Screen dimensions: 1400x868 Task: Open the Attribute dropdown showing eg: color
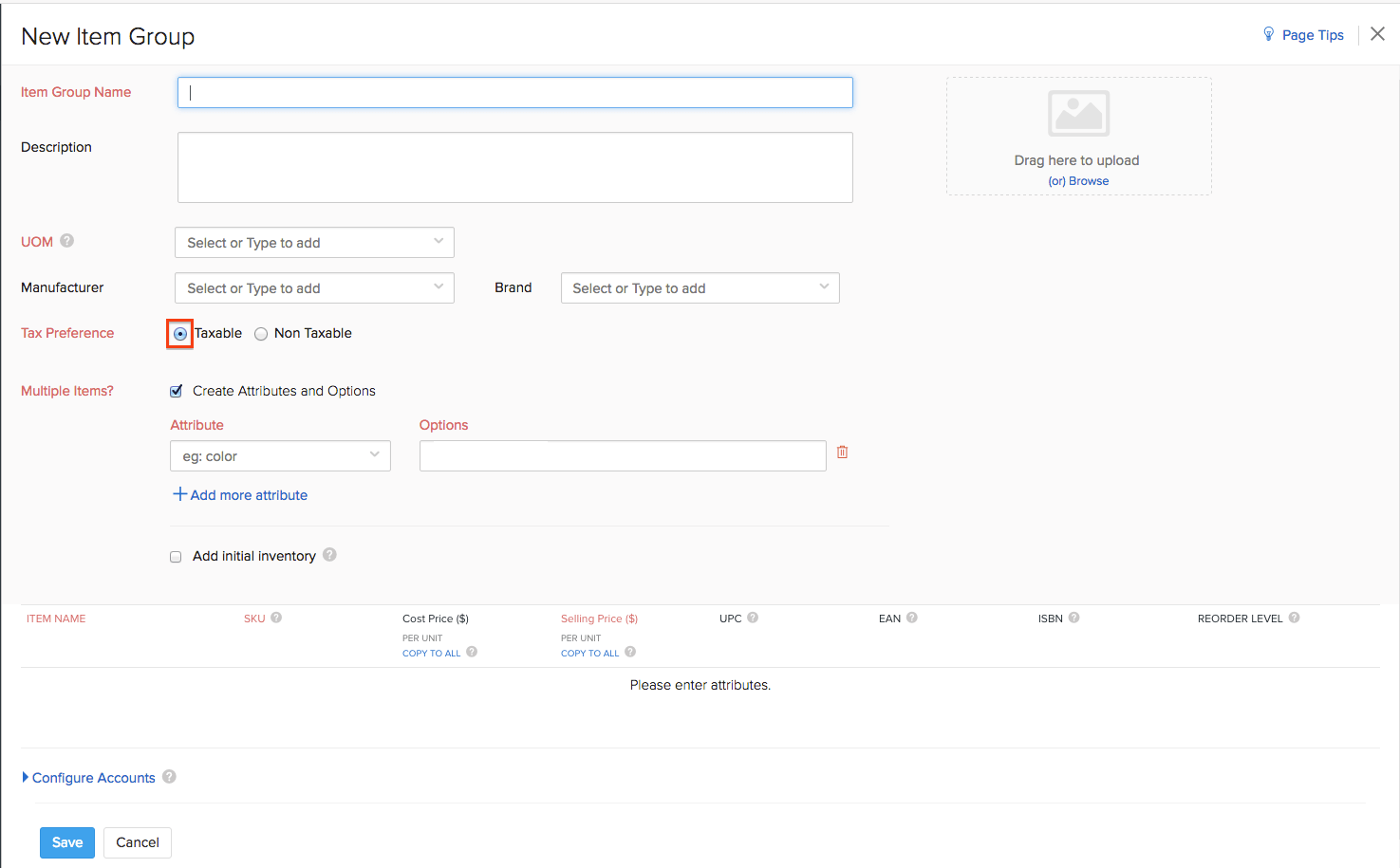click(x=280, y=456)
